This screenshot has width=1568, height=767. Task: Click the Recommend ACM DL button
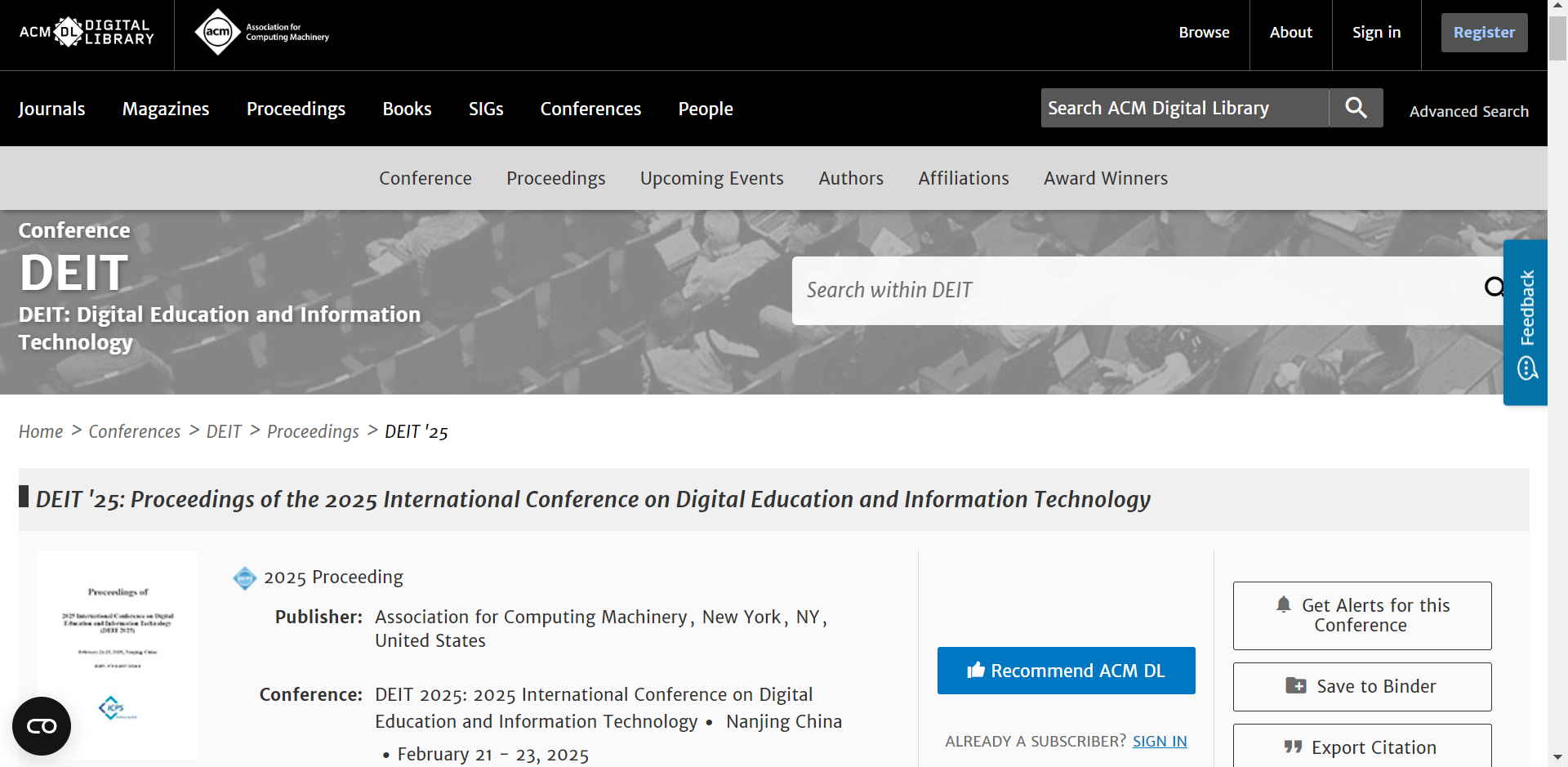(x=1067, y=671)
